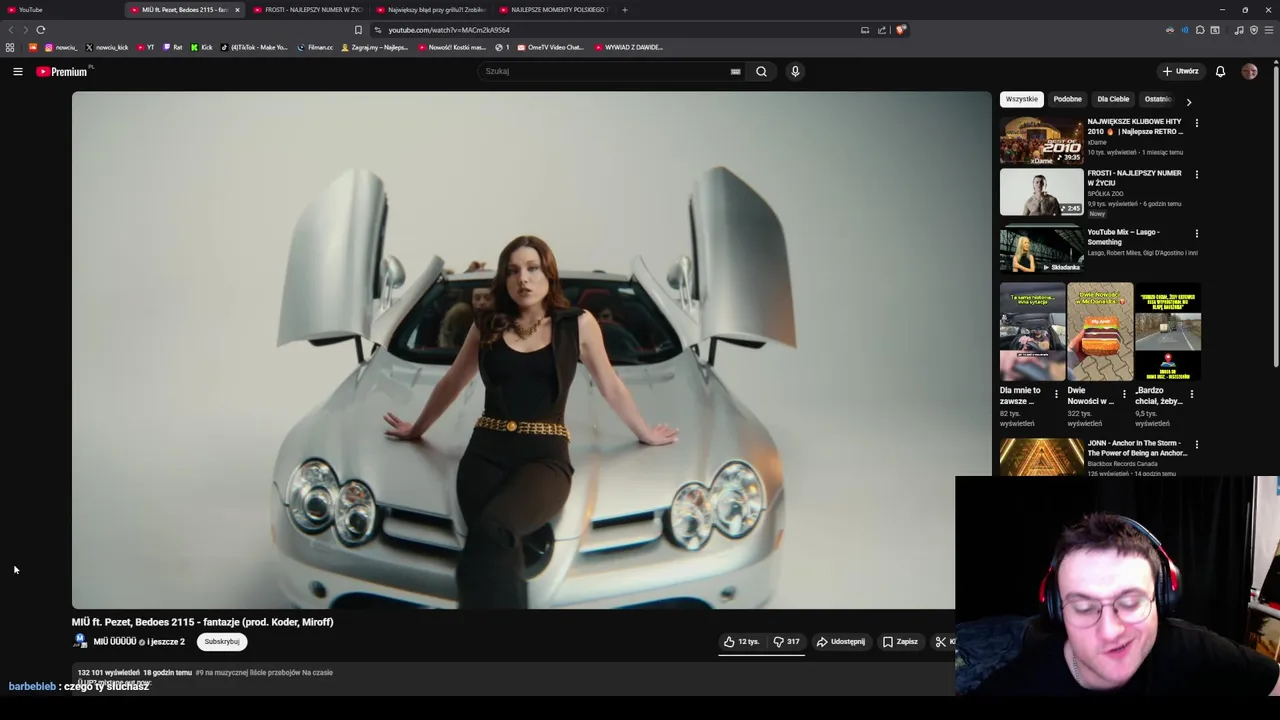Image resolution: width=1280 pixels, height=720 pixels.
Task: Click the main video player to pause
Action: [x=531, y=350]
